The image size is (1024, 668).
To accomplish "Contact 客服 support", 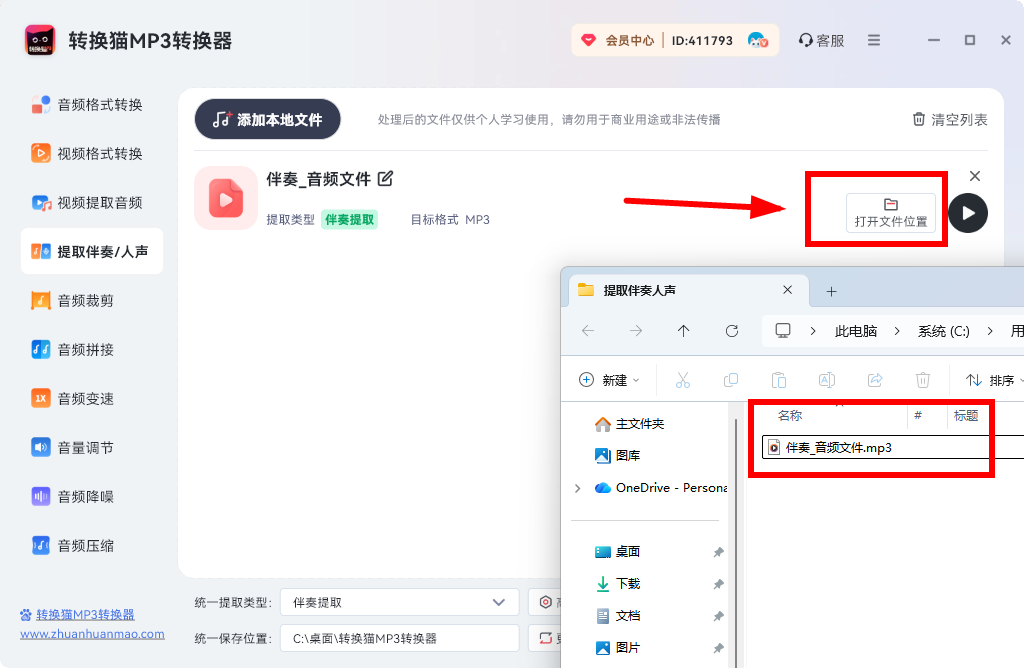I will (x=822, y=40).
